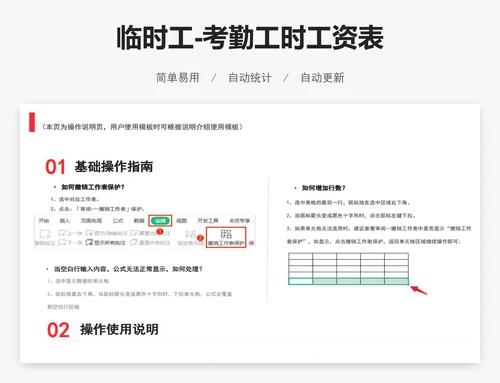The height and width of the screenshot is (383, 500).
Task: Open the 开发工具 tab
Action: pos(208,221)
